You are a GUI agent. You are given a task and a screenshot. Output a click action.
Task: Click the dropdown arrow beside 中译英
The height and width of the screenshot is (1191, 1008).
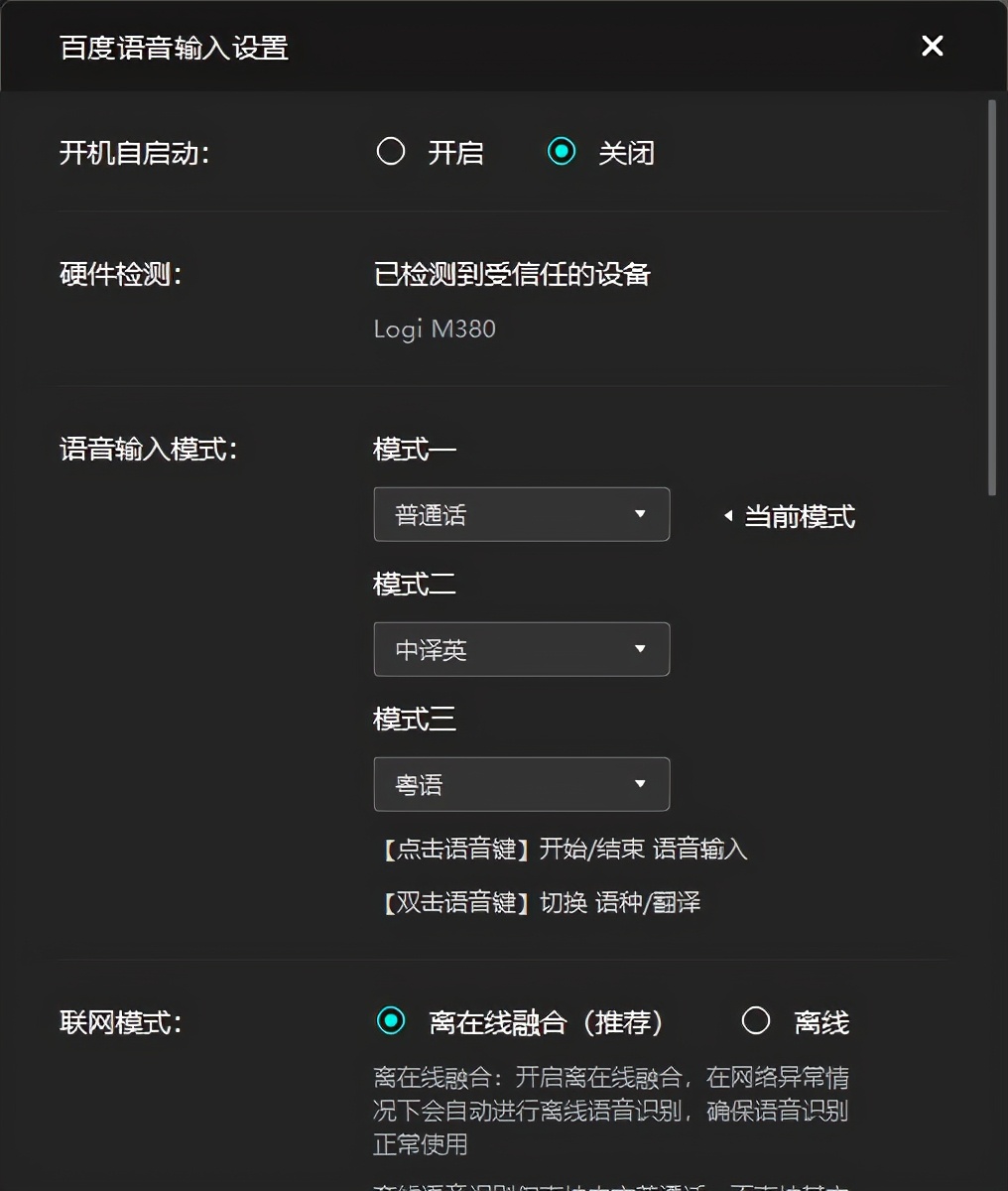(642, 649)
